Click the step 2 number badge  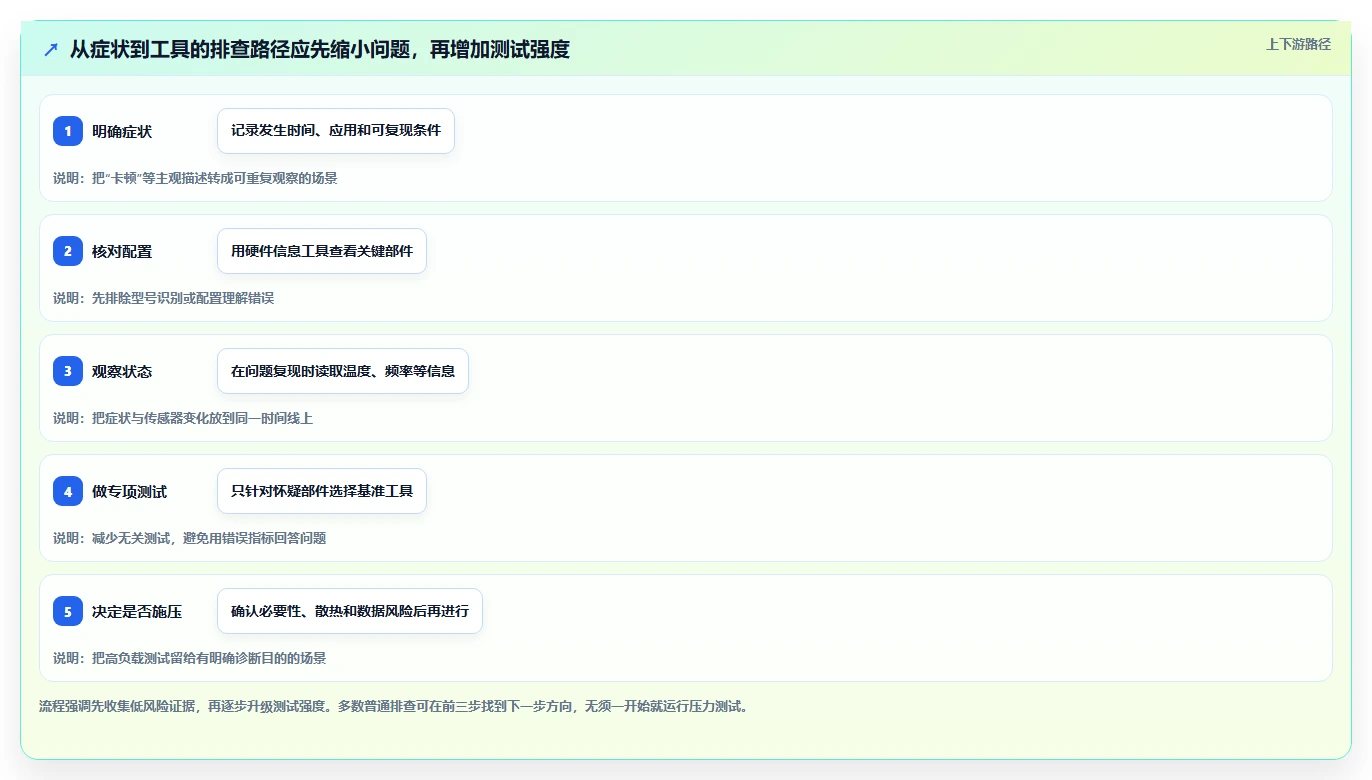click(68, 251)
